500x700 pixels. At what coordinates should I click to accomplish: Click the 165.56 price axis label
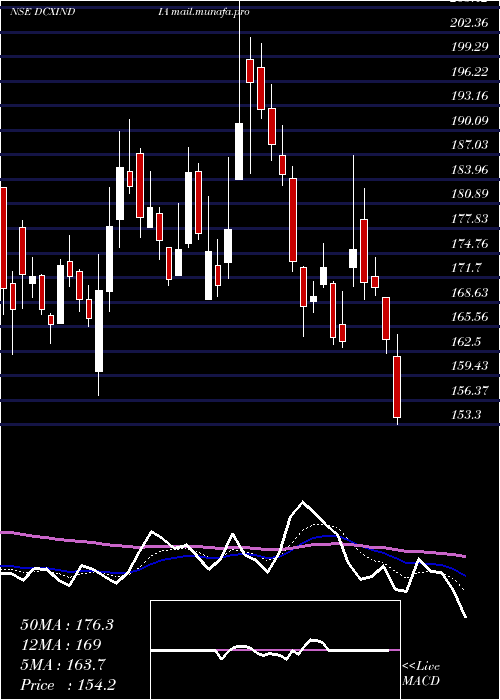[469, 317]
